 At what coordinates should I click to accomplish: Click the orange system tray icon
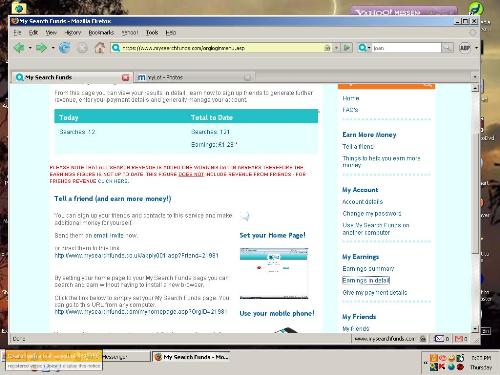[x=433, y=358]
